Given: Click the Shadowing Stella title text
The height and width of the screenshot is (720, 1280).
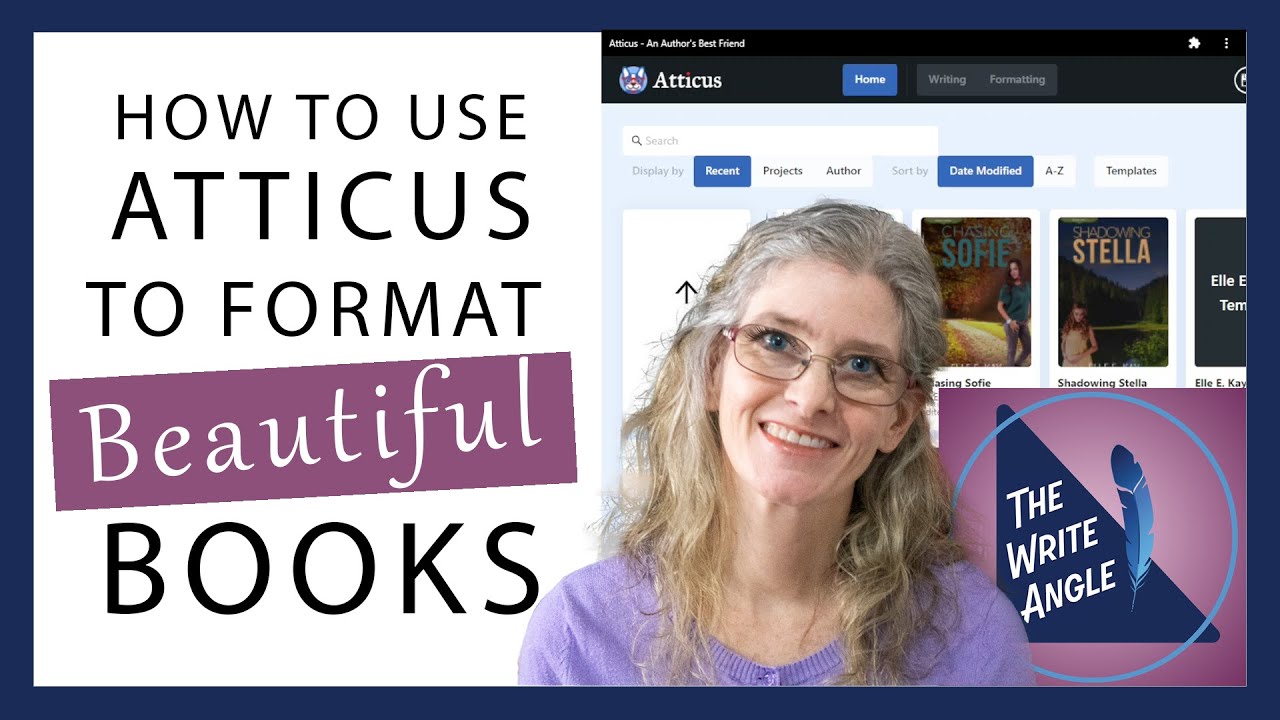Looking at the screenshot, I should (1102, 383).
